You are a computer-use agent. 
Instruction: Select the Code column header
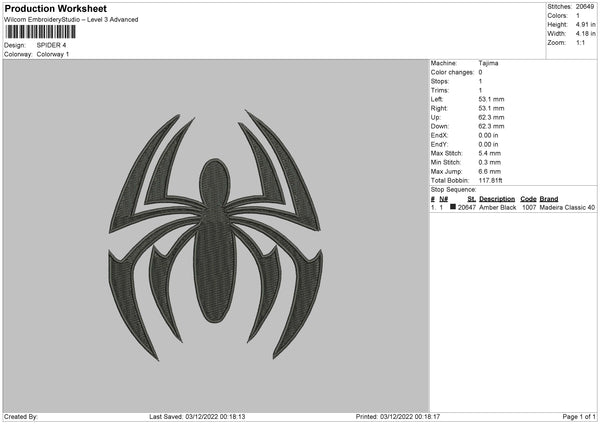[528, 199]
